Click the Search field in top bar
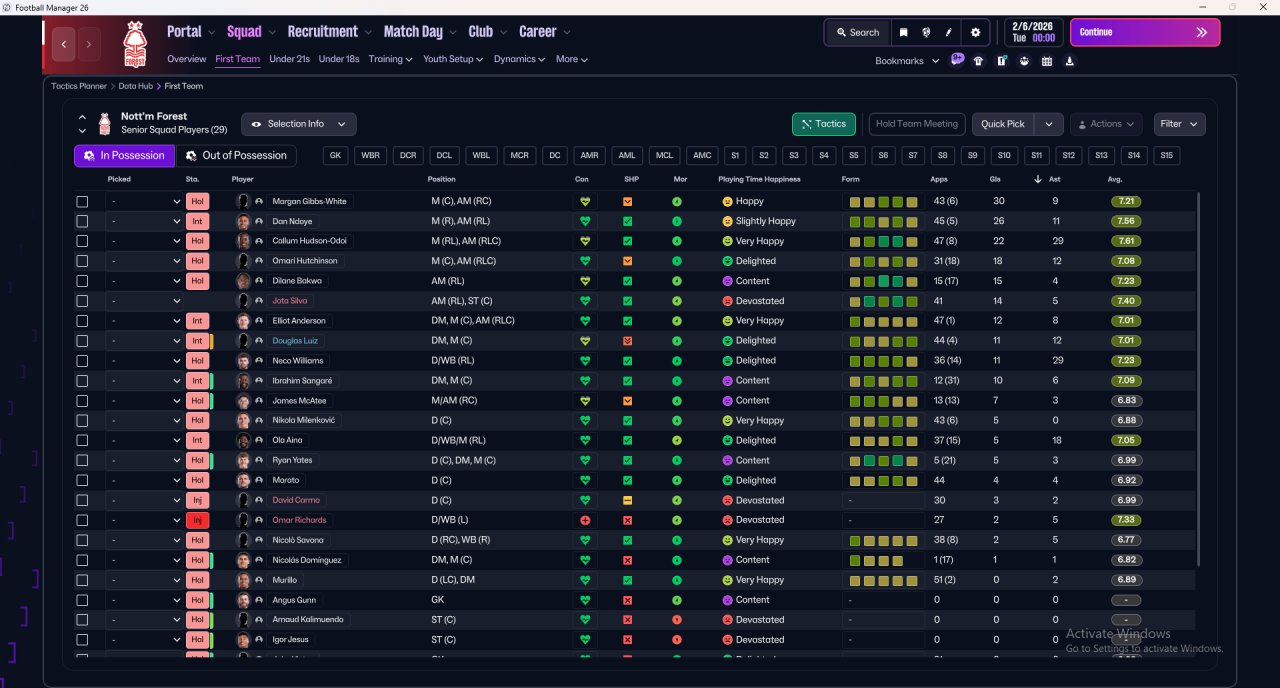 857,32
